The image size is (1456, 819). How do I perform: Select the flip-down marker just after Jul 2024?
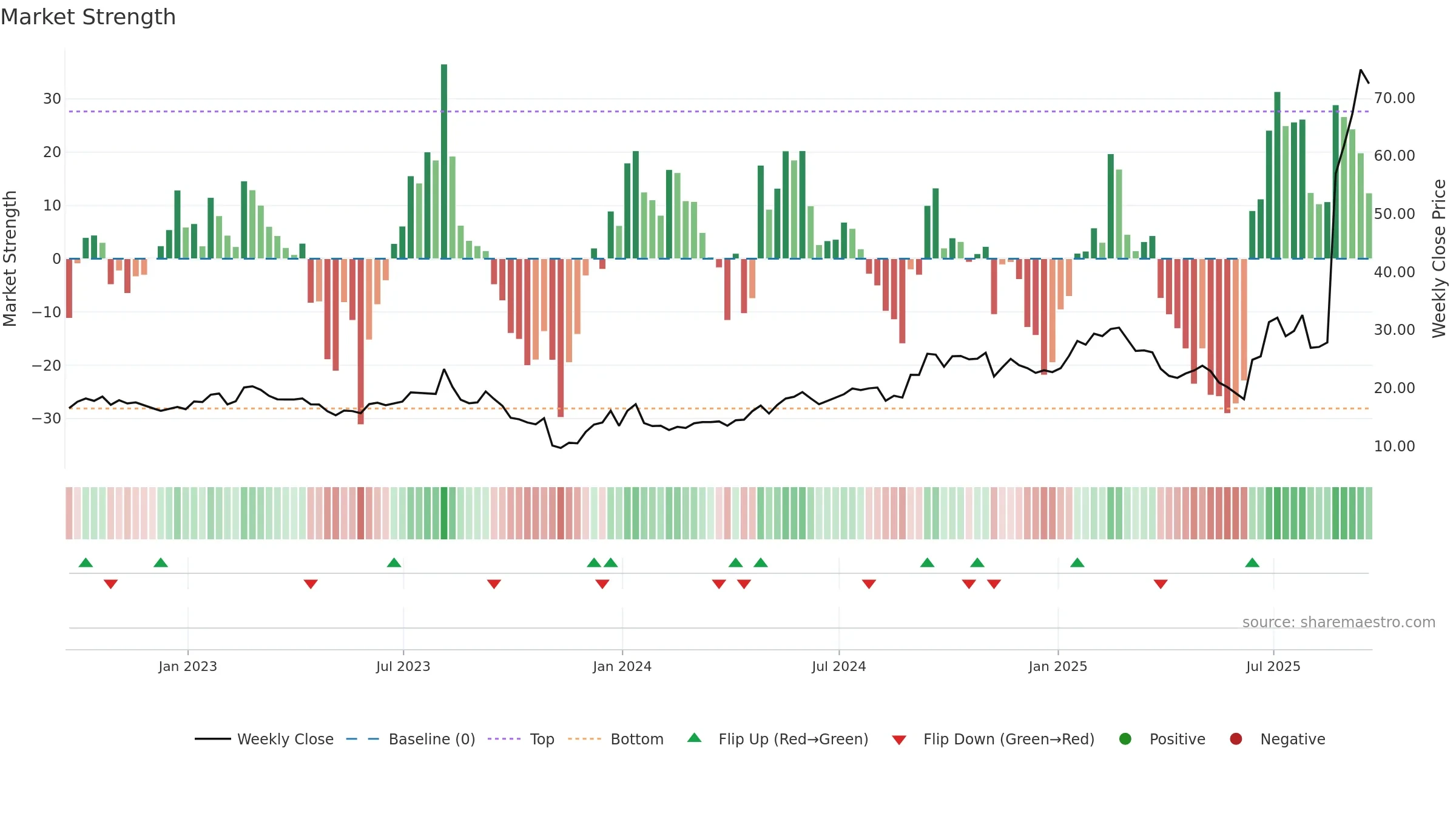click(869, 584)
